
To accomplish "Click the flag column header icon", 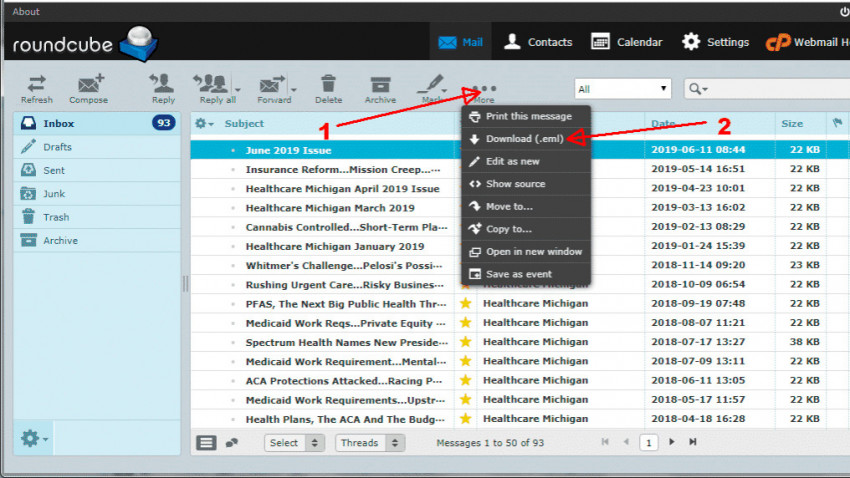I will point(838,124).
